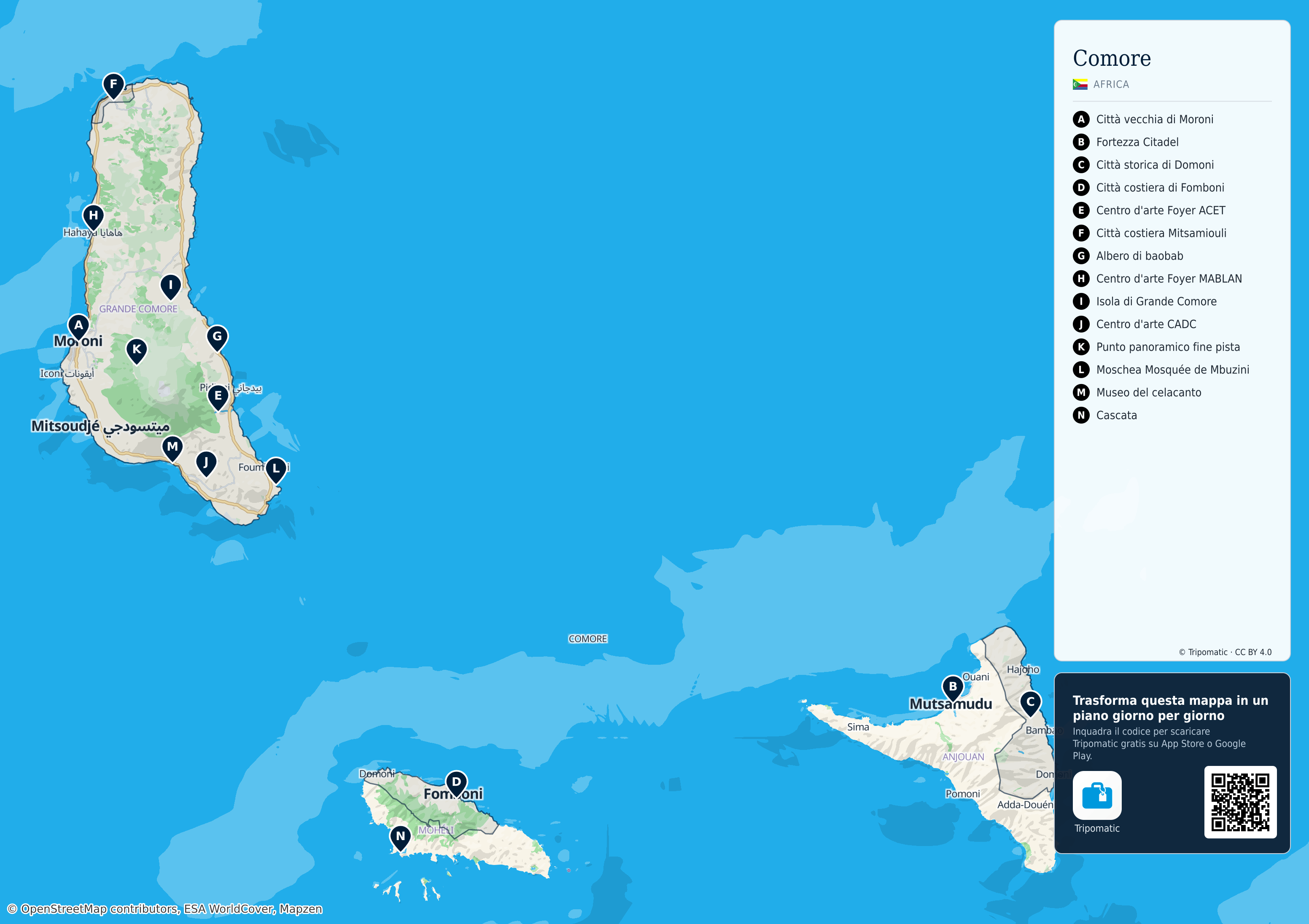Click the 'Adda-Douén' town label
The height and width of the screenshot is (924, 1309).
click(x=1025, y=804)
